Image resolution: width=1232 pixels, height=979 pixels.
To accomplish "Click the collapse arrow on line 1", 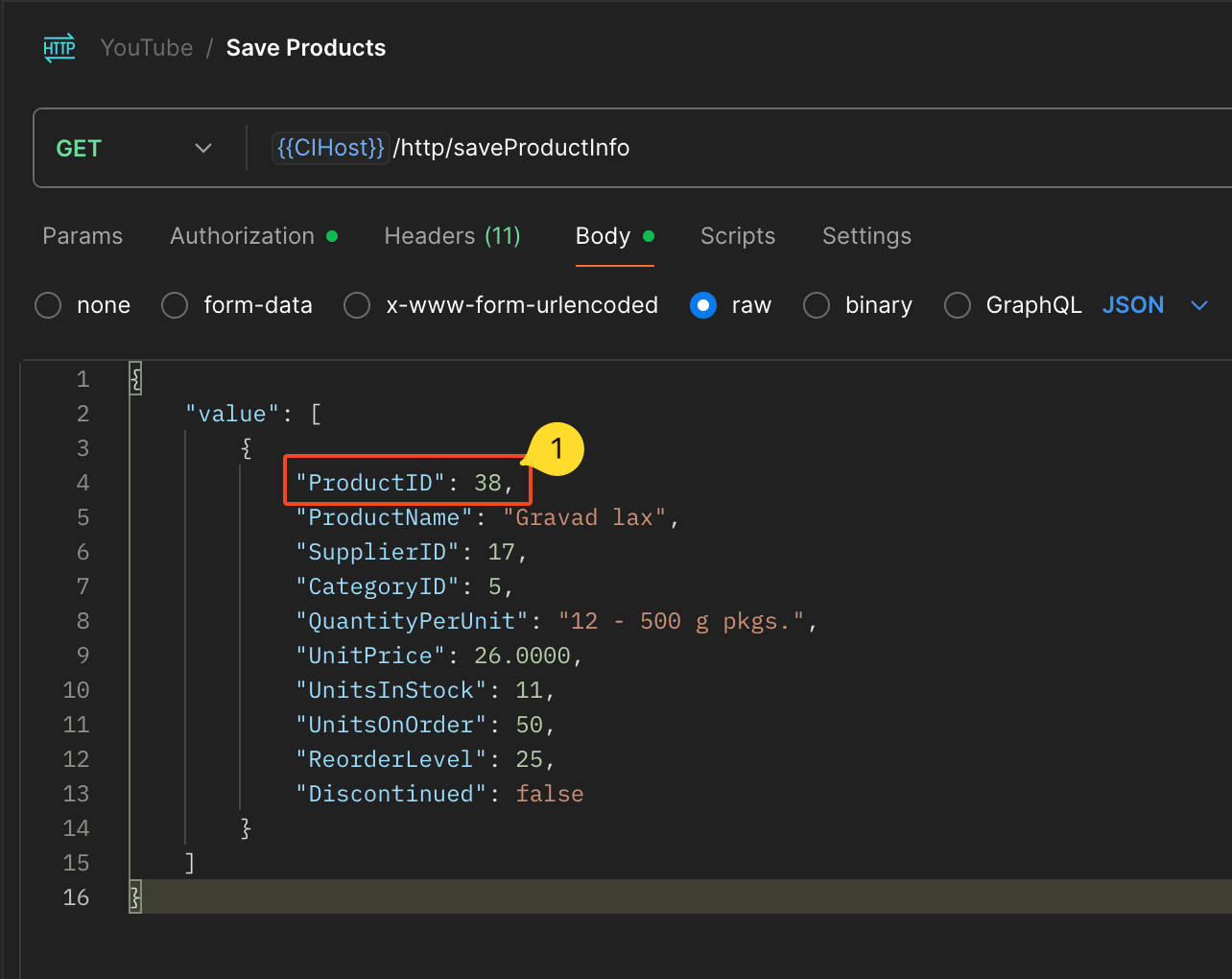I will coord(135,378).
